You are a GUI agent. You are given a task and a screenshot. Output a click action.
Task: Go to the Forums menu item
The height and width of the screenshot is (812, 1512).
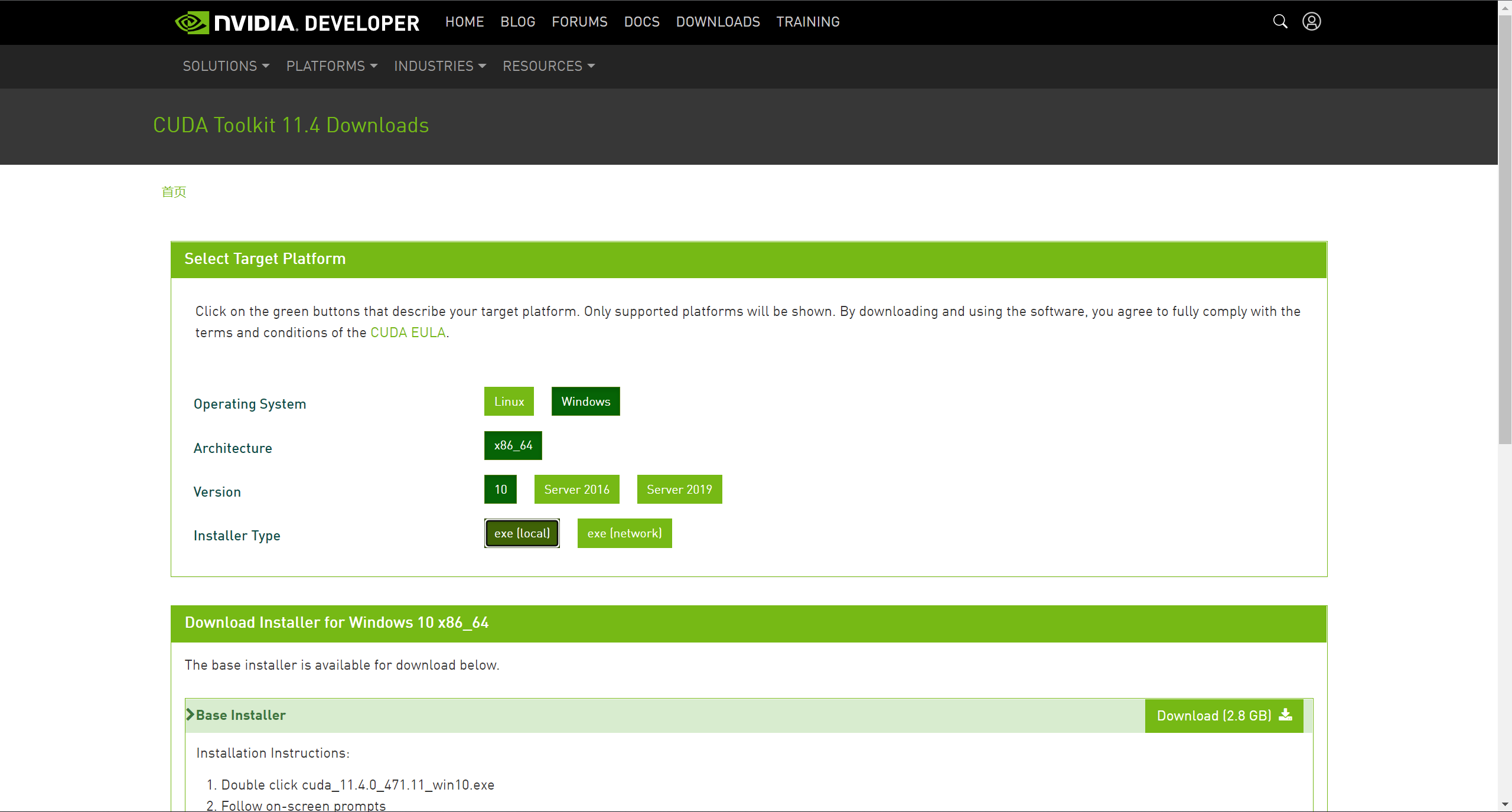pos(579,22)
